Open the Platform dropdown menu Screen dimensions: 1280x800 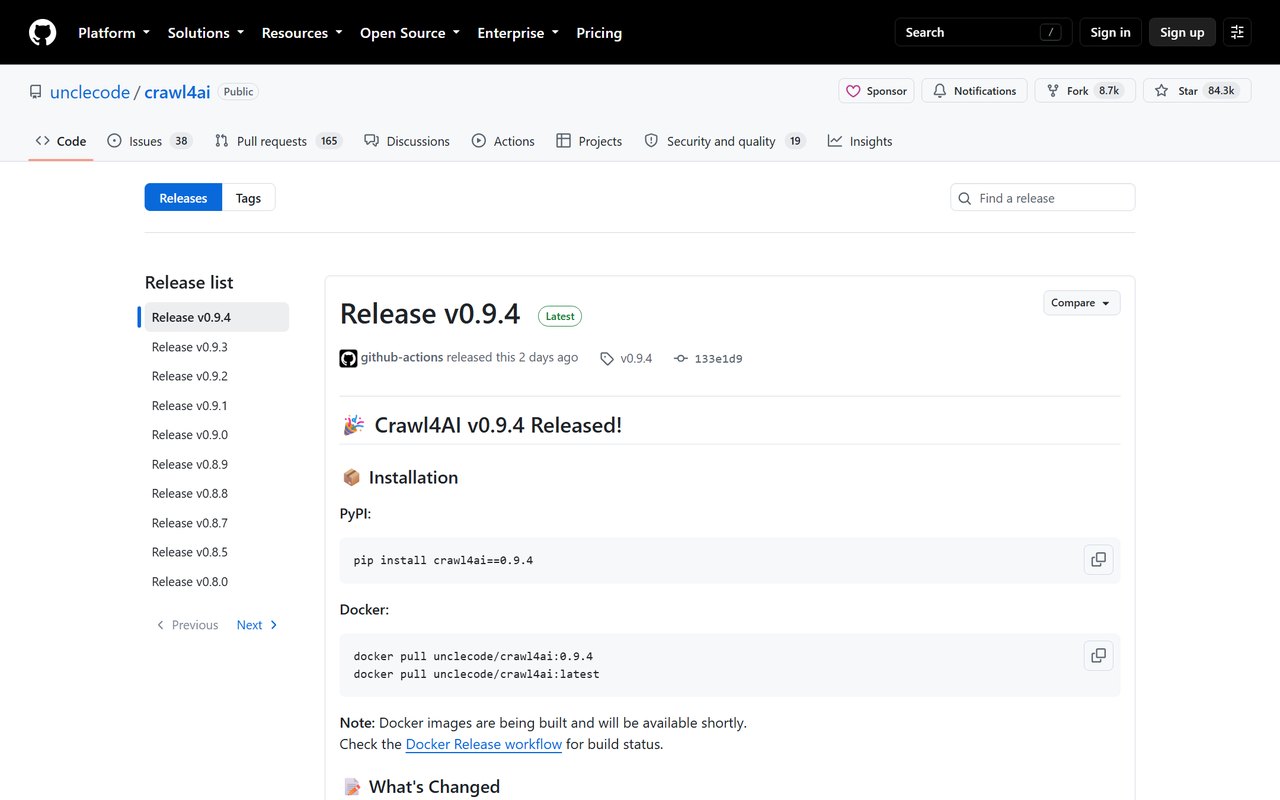click(114, 33)
